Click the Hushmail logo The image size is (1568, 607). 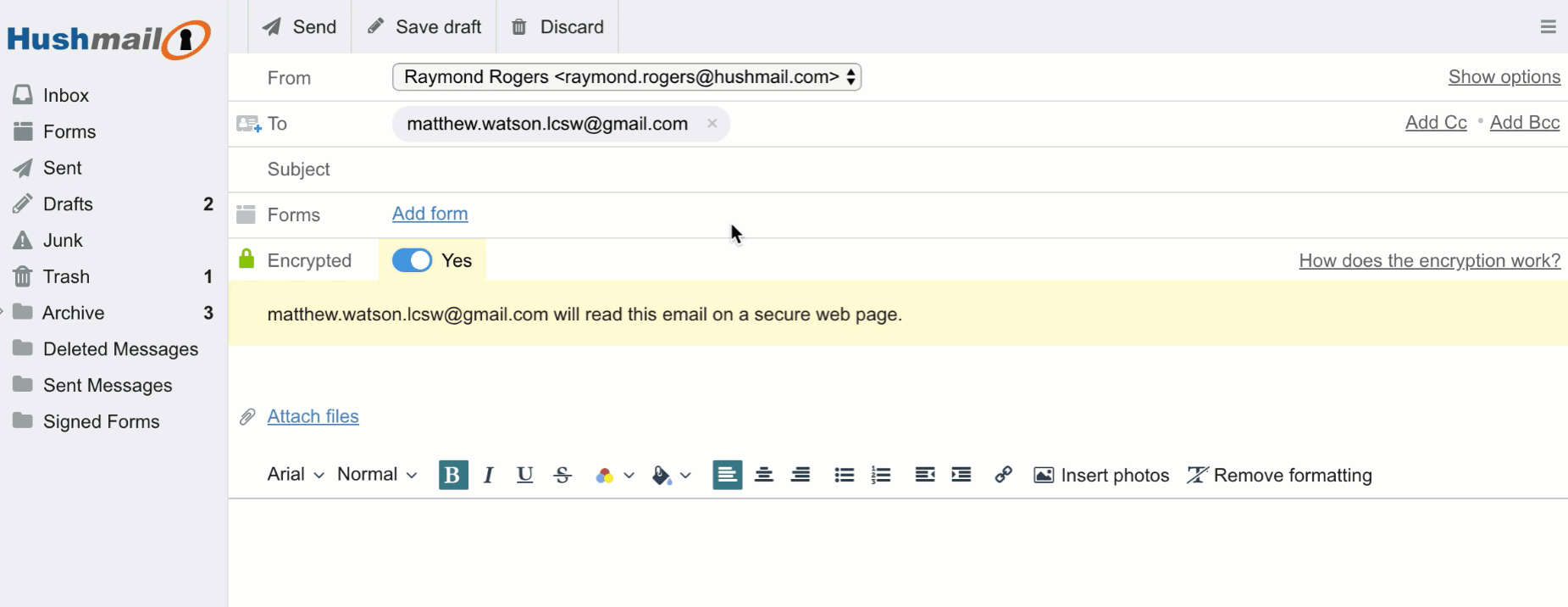(108, 39)
